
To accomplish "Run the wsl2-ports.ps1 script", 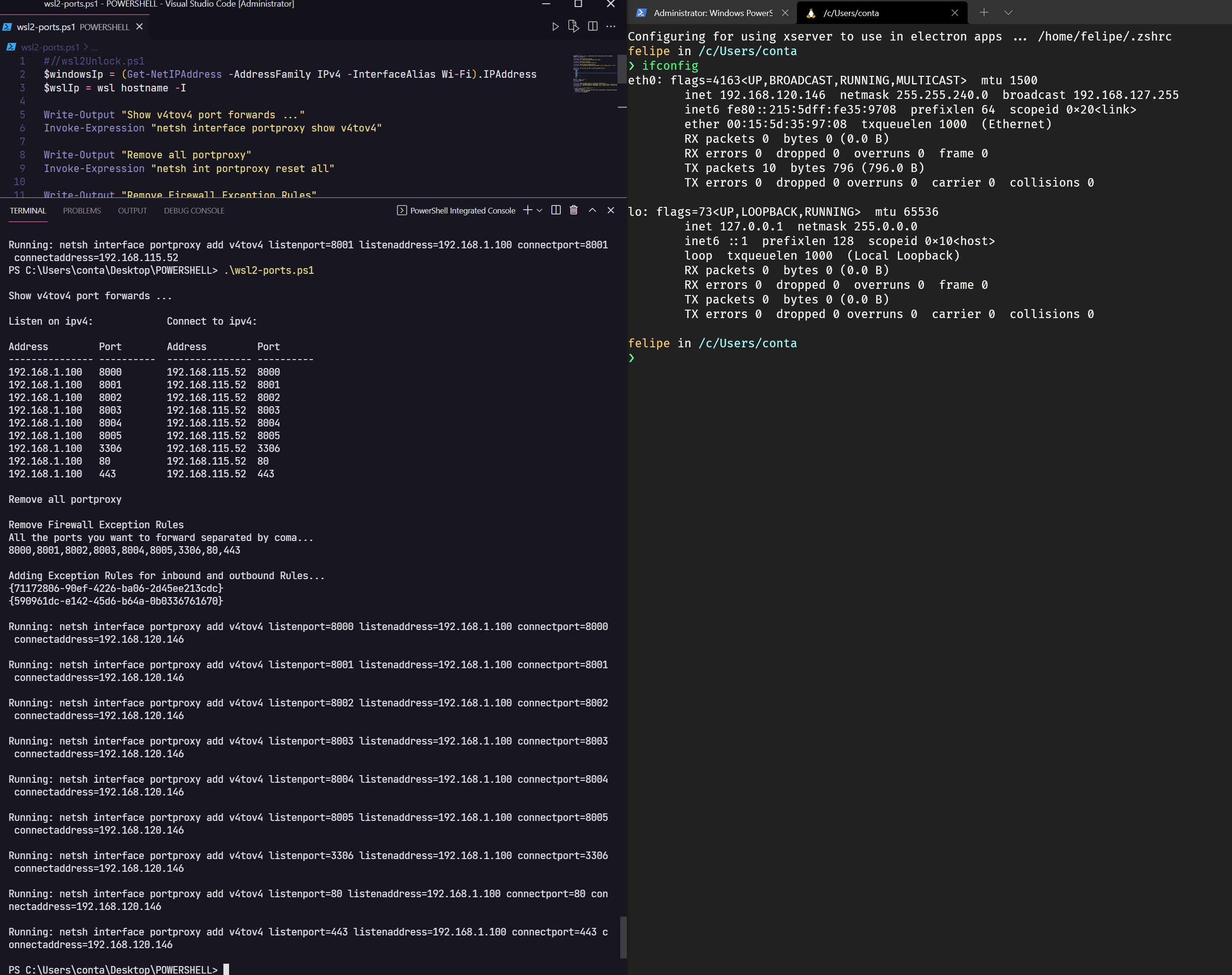I will tap(556, 26).
